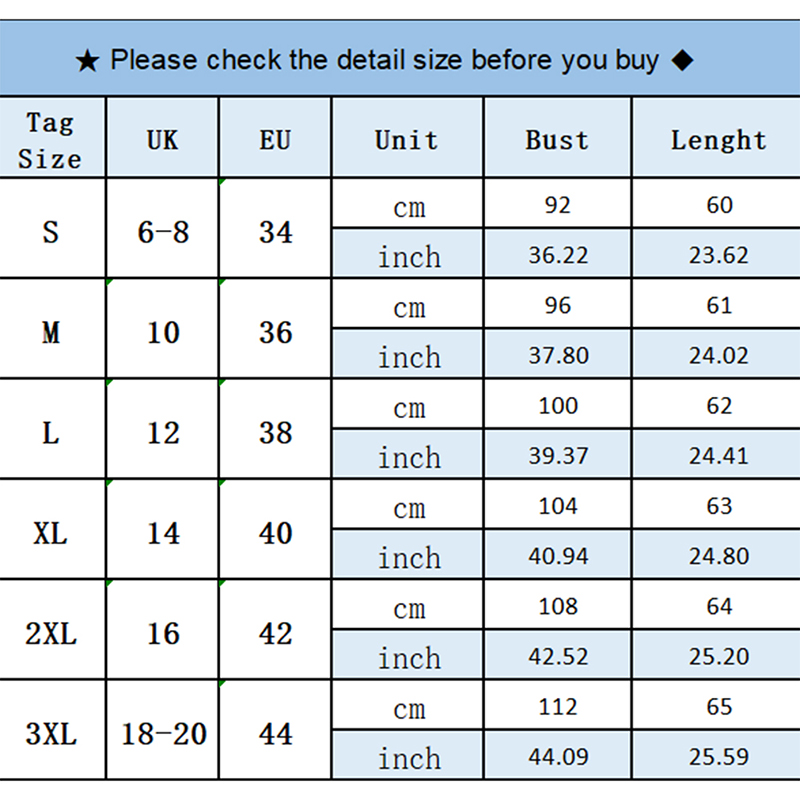Screen dimensions: 800x800
Task: Click the 'Unit' column header
Action: (x=407, y=140)
